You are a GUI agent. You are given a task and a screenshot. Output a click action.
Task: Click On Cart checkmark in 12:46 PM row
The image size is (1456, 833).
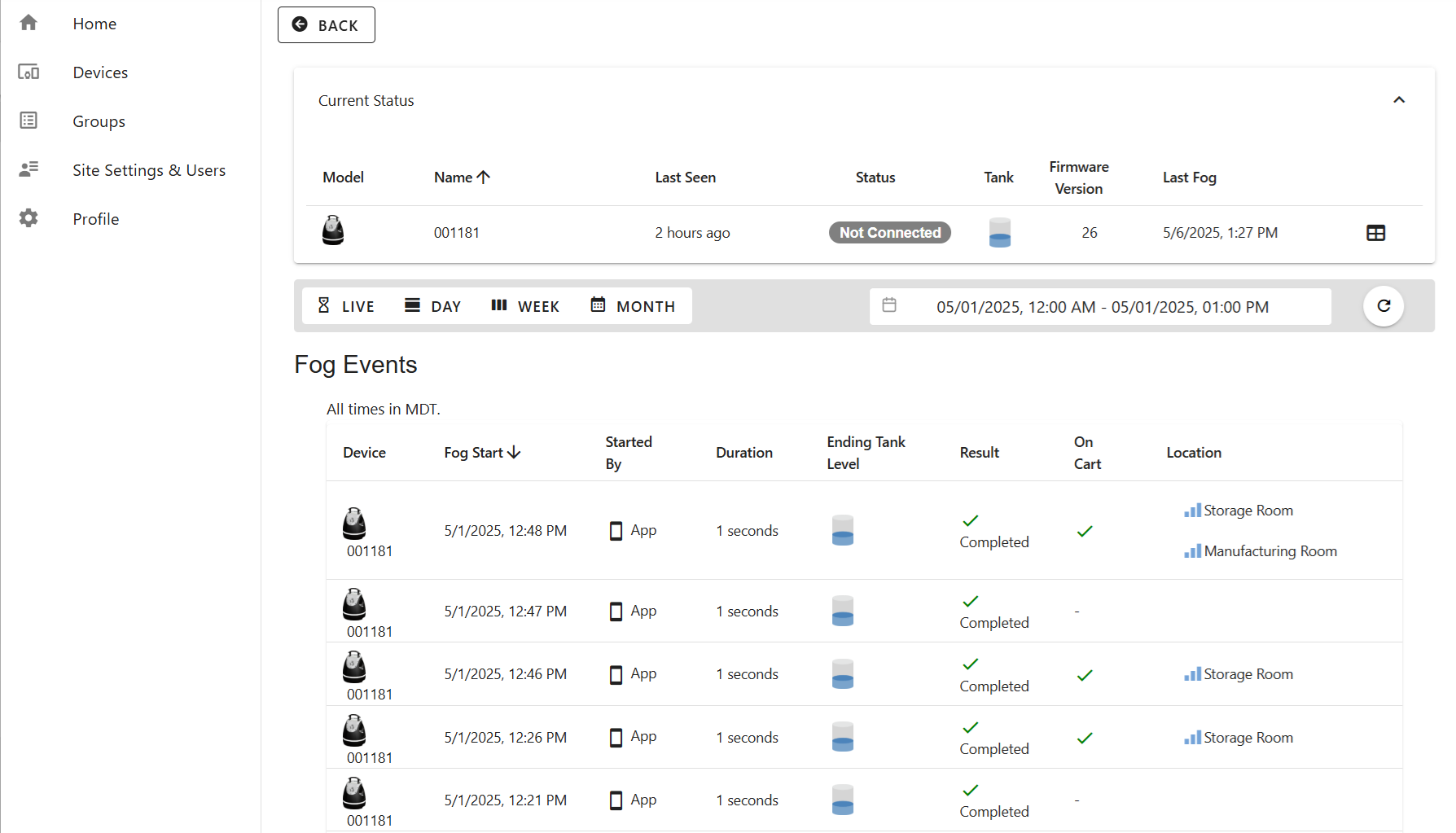click(1085, 676)
